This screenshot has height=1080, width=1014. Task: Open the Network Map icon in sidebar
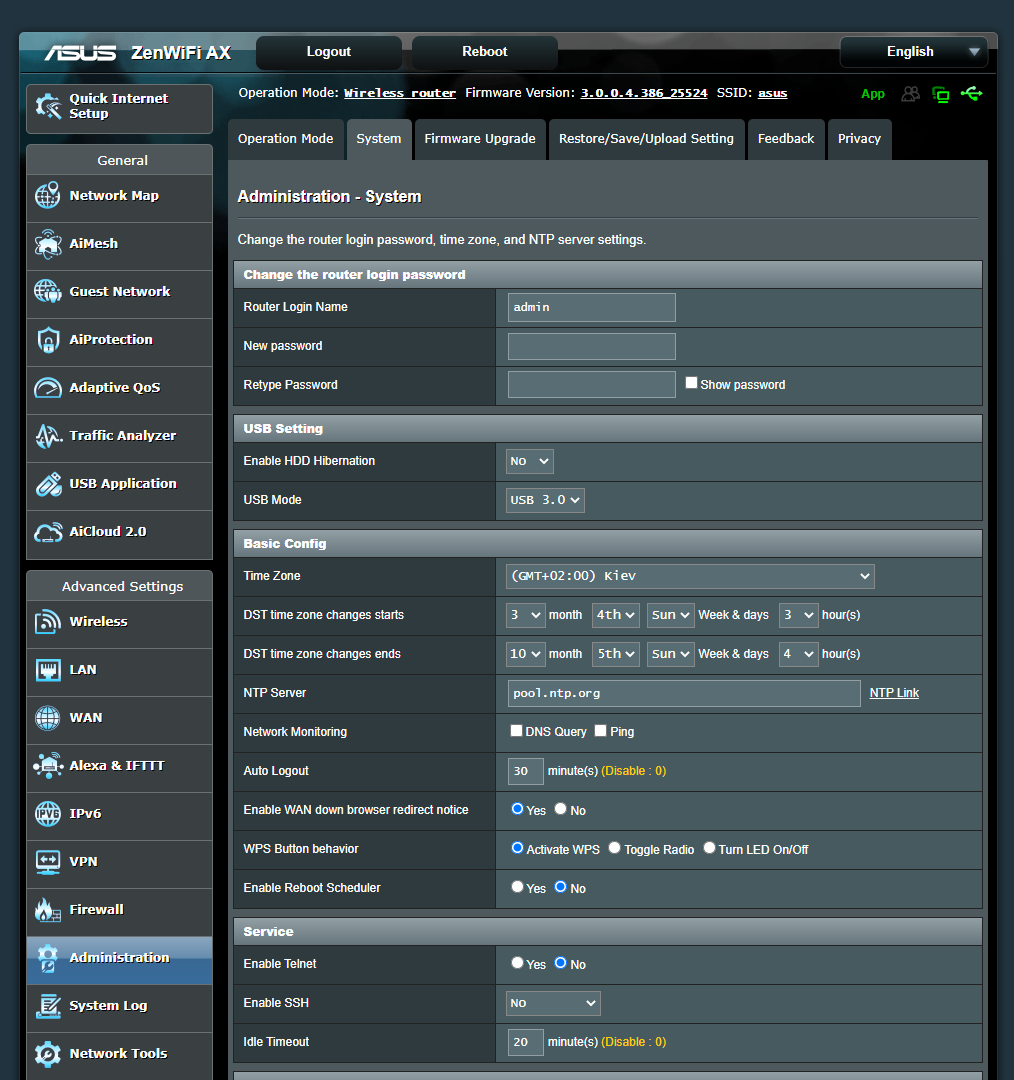[47, 196]
